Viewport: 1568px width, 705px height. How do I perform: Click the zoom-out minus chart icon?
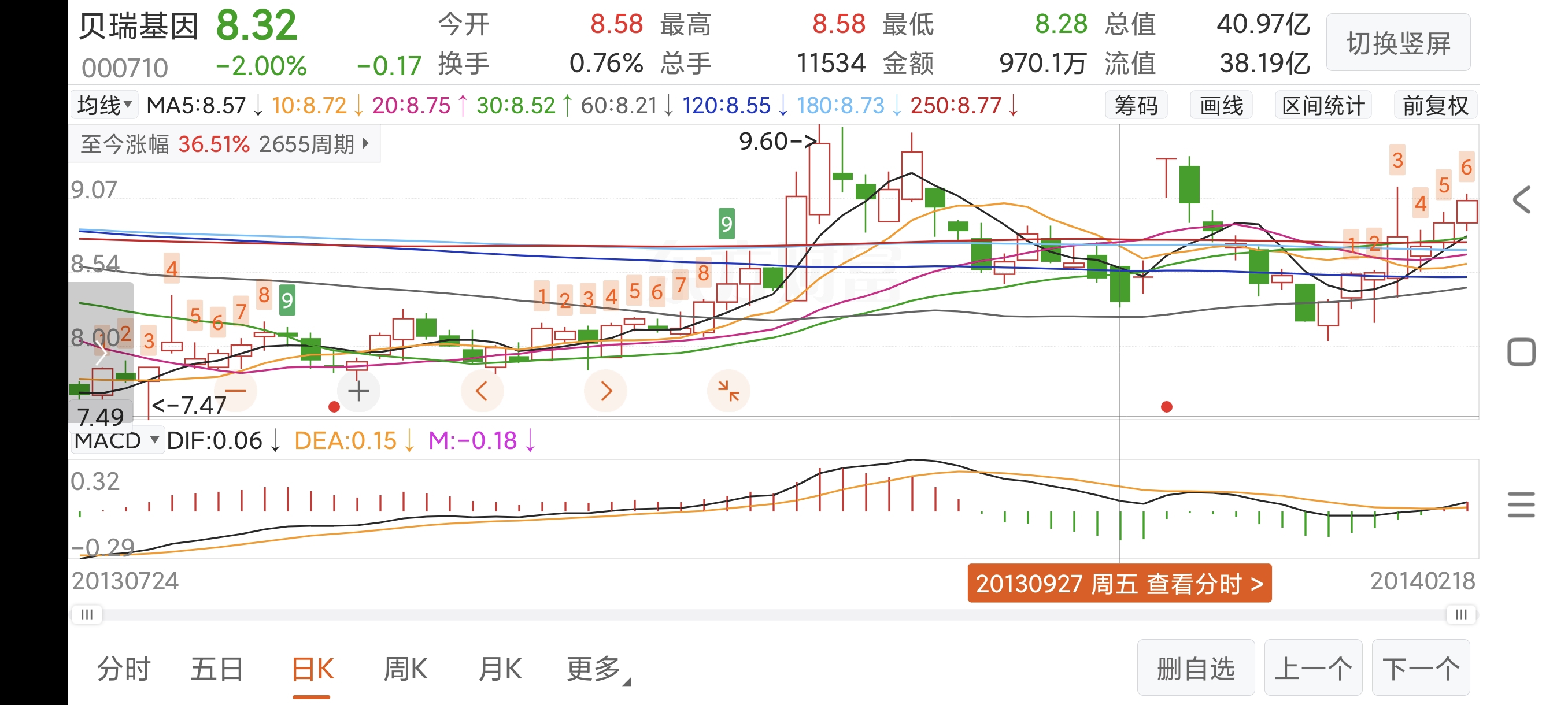click(x=235, y=391)
